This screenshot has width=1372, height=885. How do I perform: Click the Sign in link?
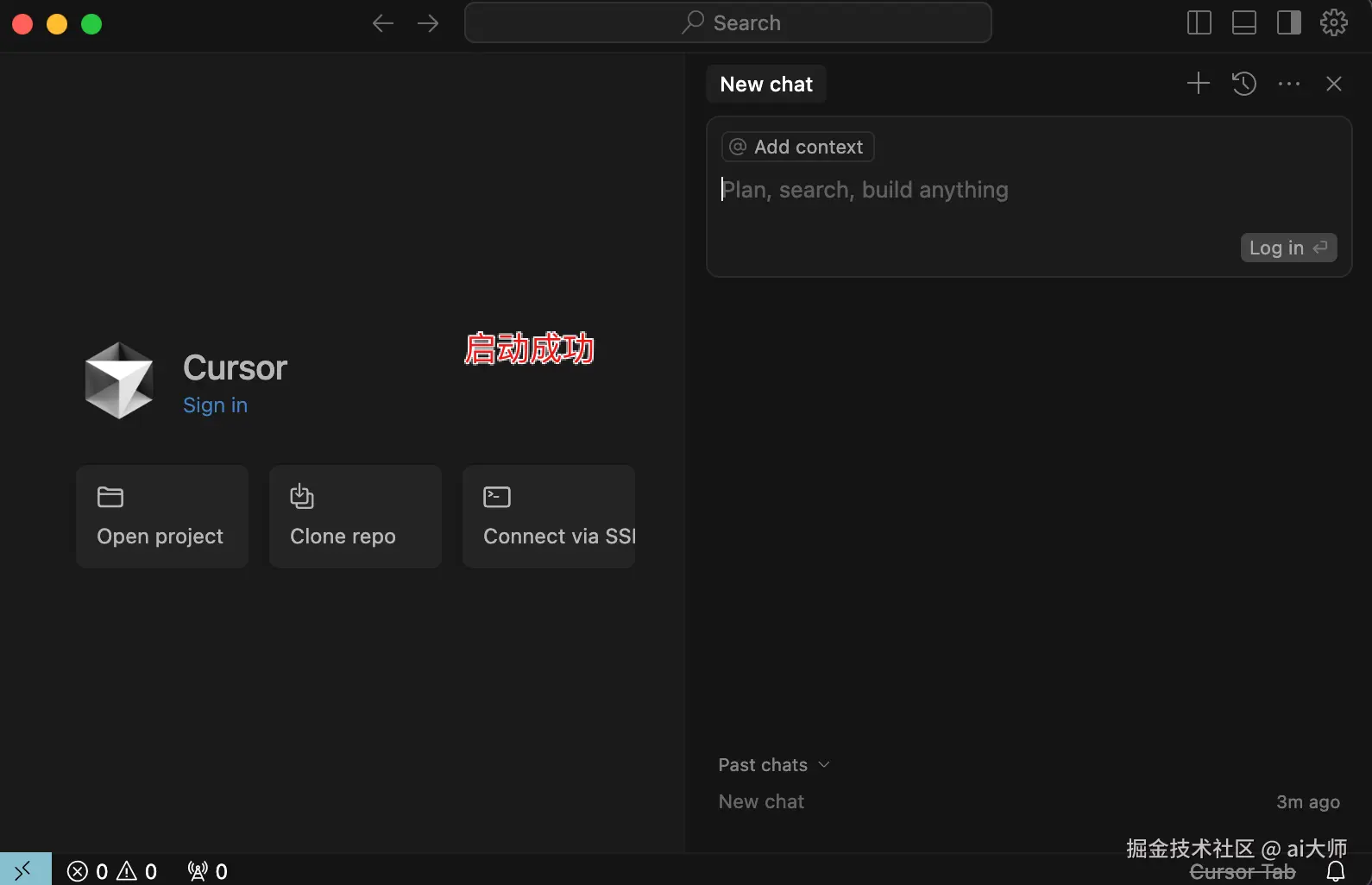(215, 405)
